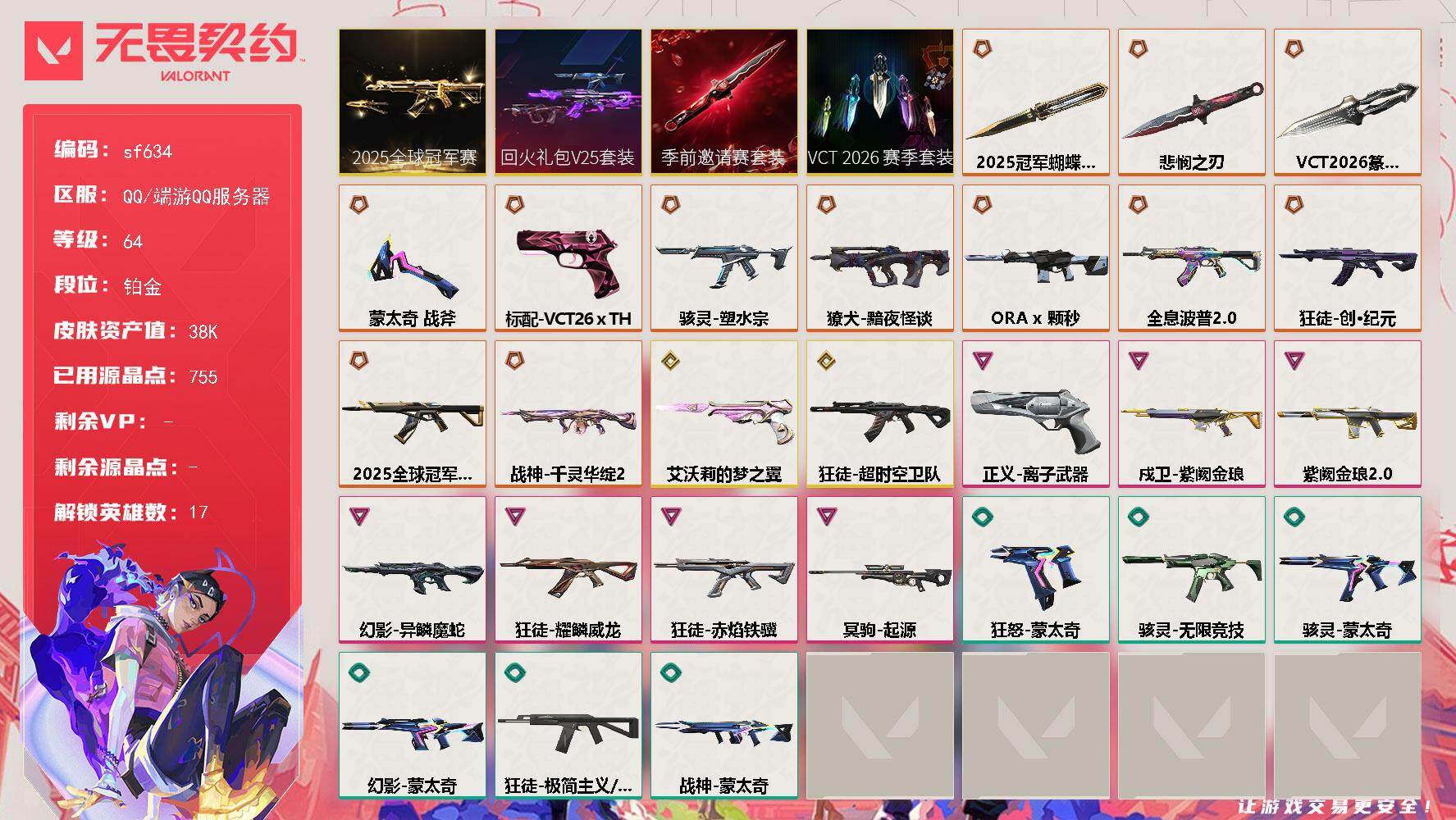1456x820 pixels.
Task: Select the 艾沃莉的梦之翼 skin
Action: [x=724, y=414]
